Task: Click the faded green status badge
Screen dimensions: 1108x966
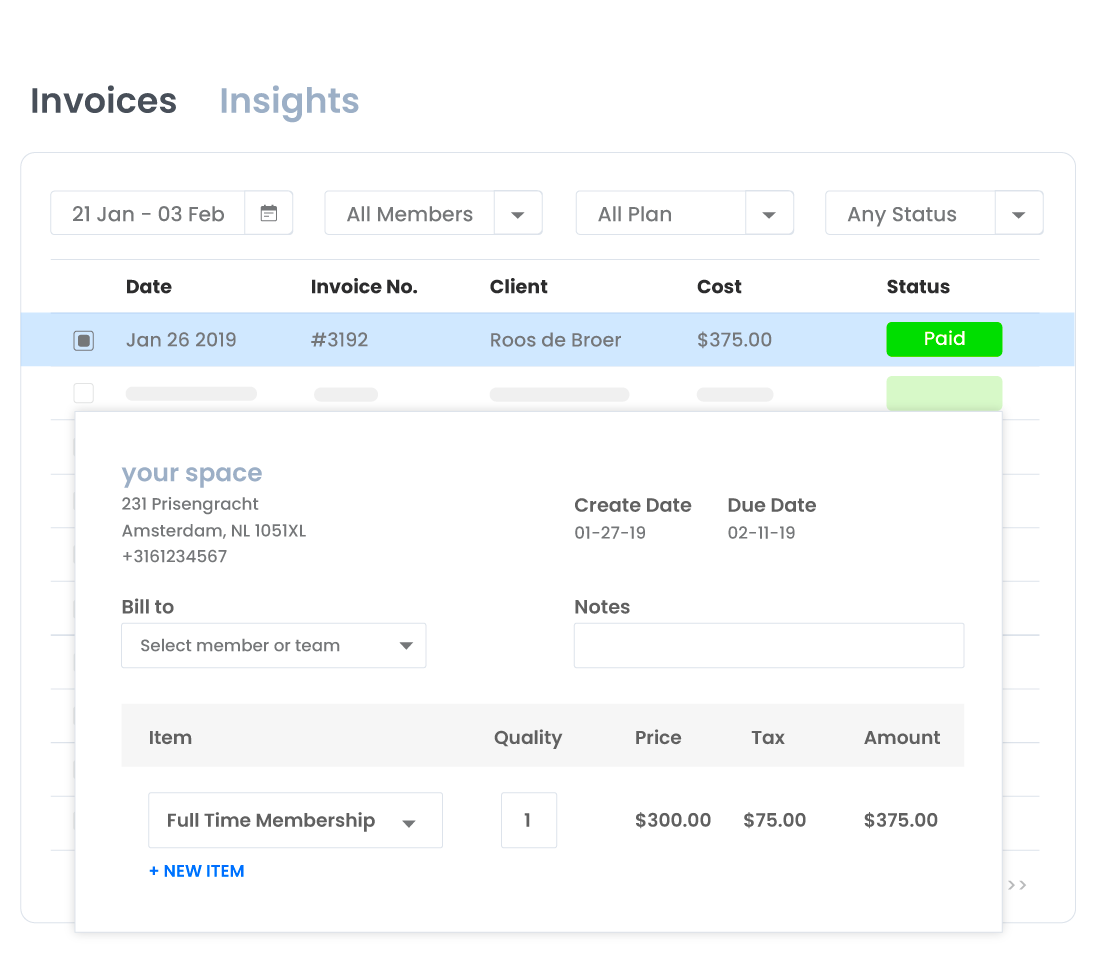Action: [x=944, y=393]
